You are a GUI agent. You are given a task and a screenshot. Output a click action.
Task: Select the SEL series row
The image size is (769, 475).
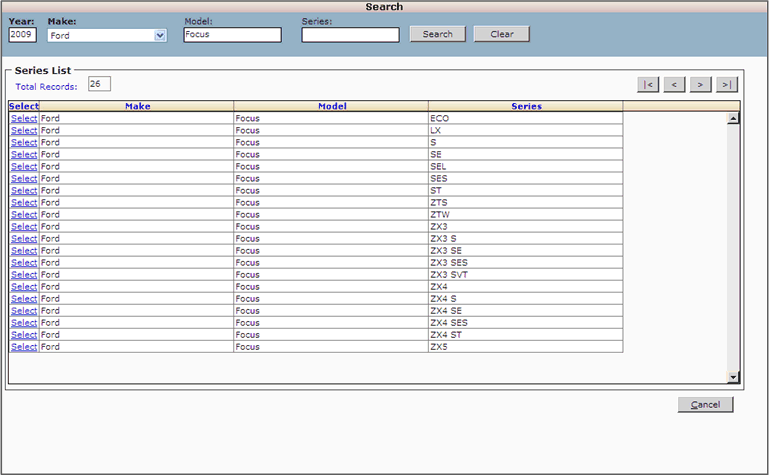coord(24,166)
